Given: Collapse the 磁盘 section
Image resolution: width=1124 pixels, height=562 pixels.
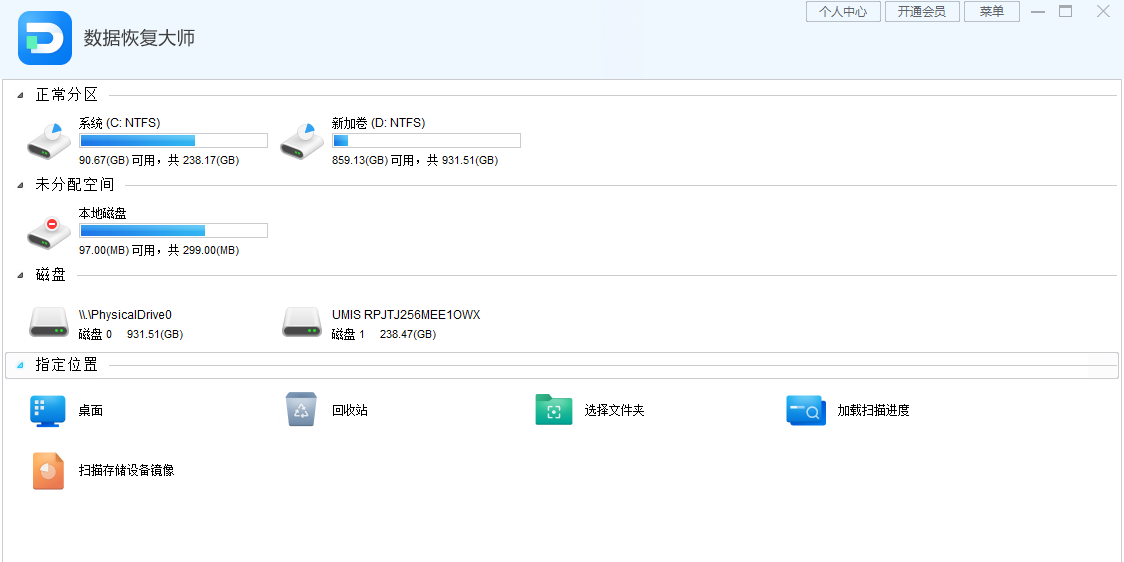Looking at the screenshot, I should [x=21, y=276].
